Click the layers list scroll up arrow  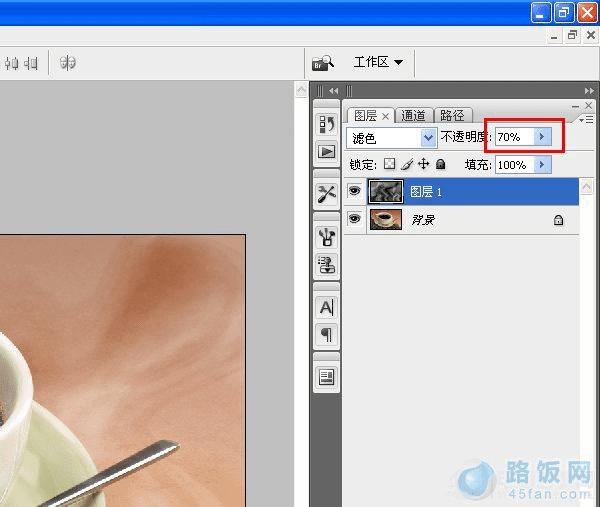coord(586,187)
